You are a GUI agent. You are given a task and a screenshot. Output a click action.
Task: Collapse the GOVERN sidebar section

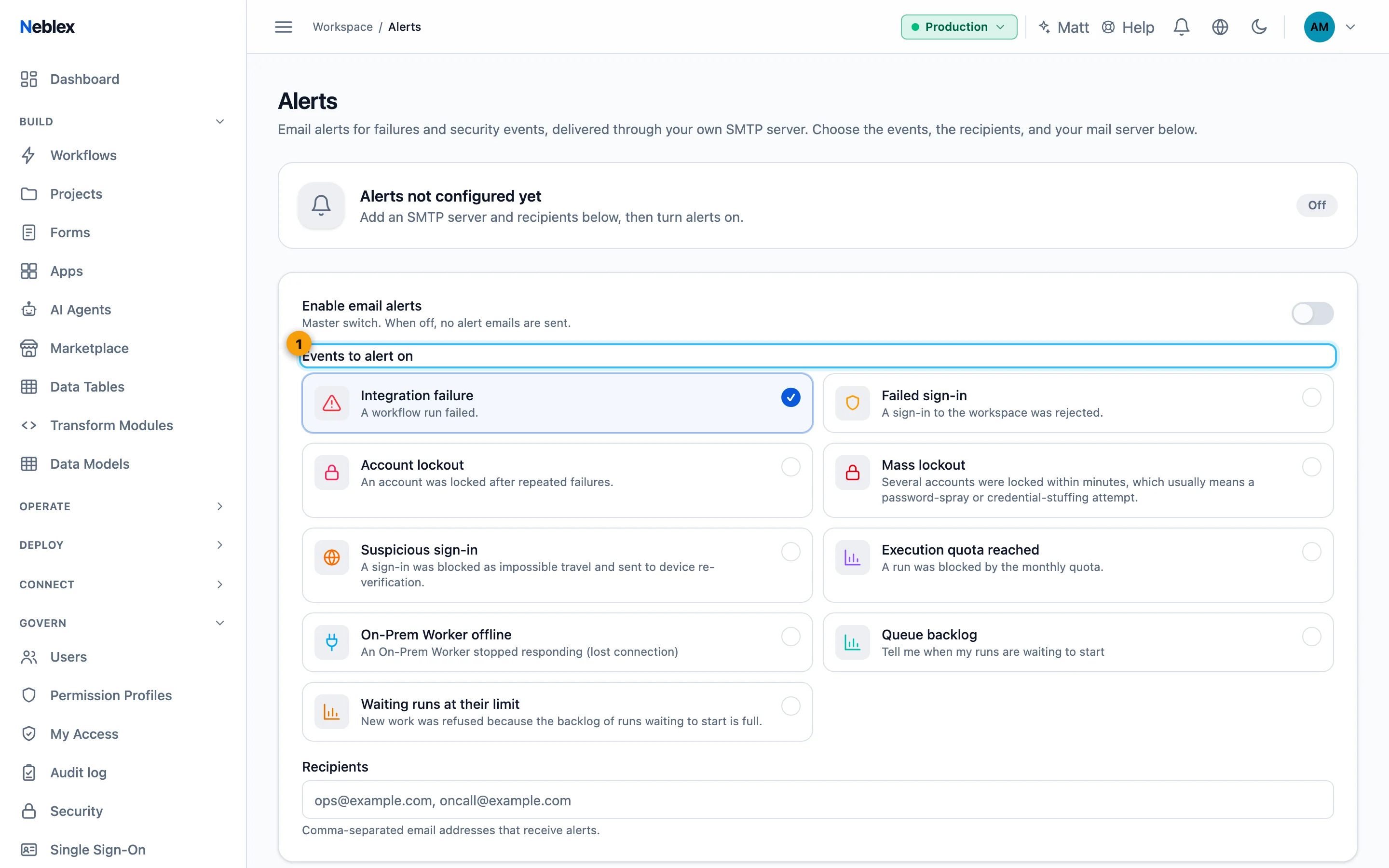pos(219,623)
